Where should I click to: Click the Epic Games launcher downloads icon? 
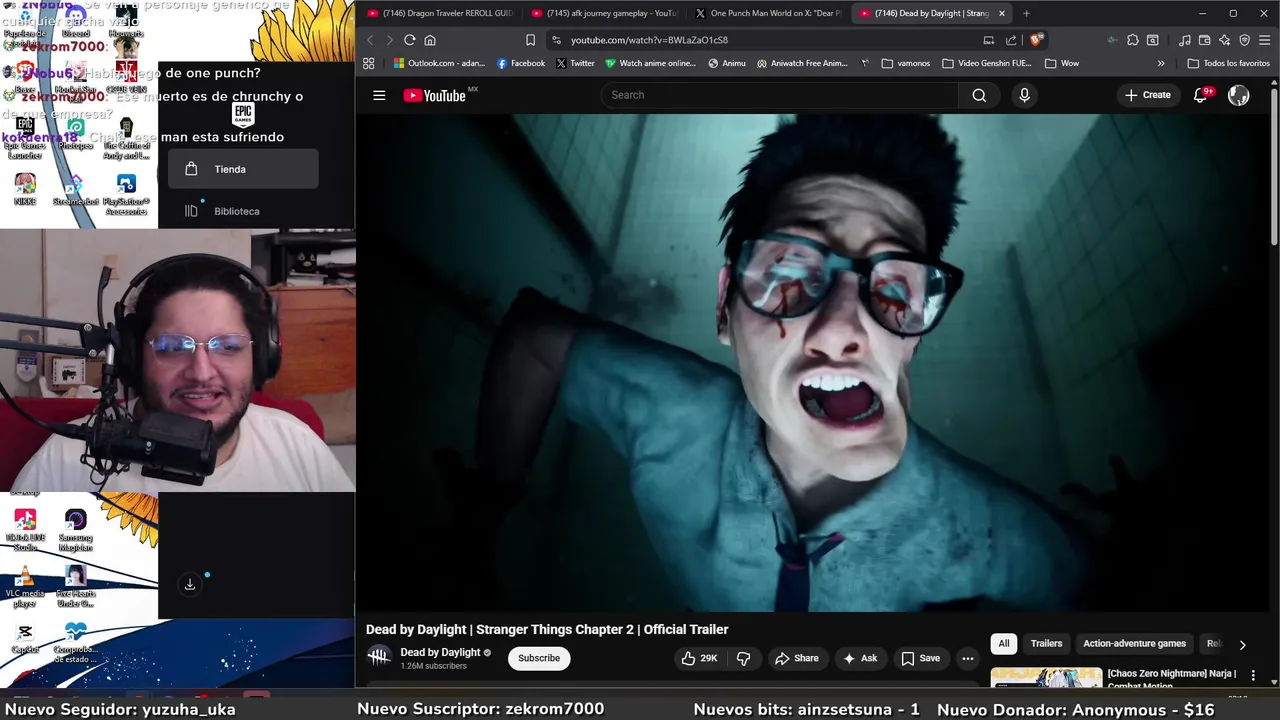click(190, 584)
